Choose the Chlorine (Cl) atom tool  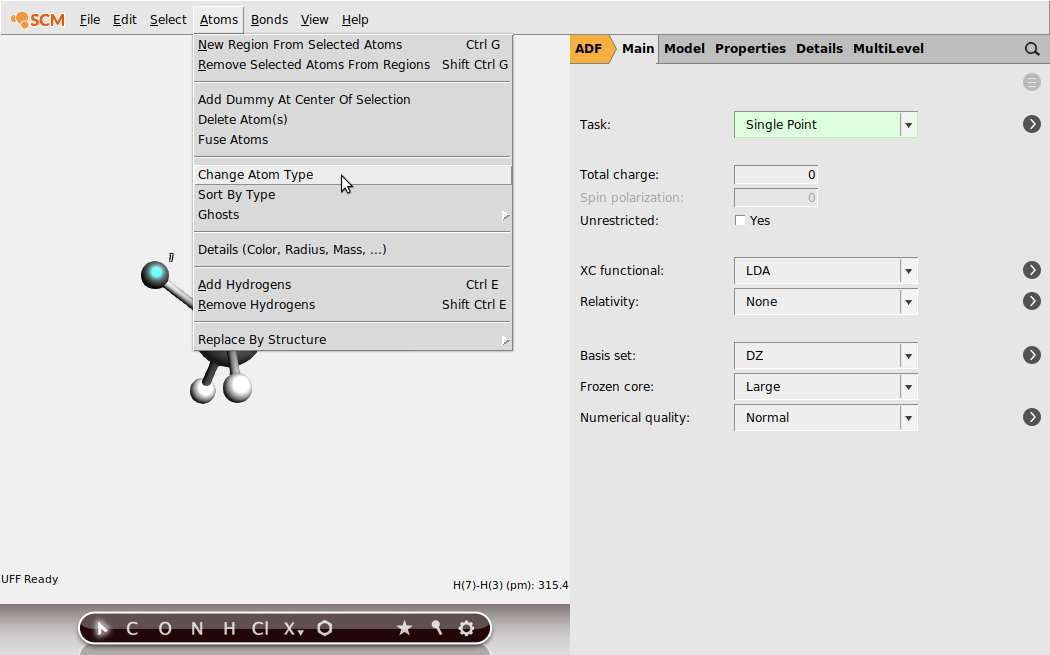260,628
